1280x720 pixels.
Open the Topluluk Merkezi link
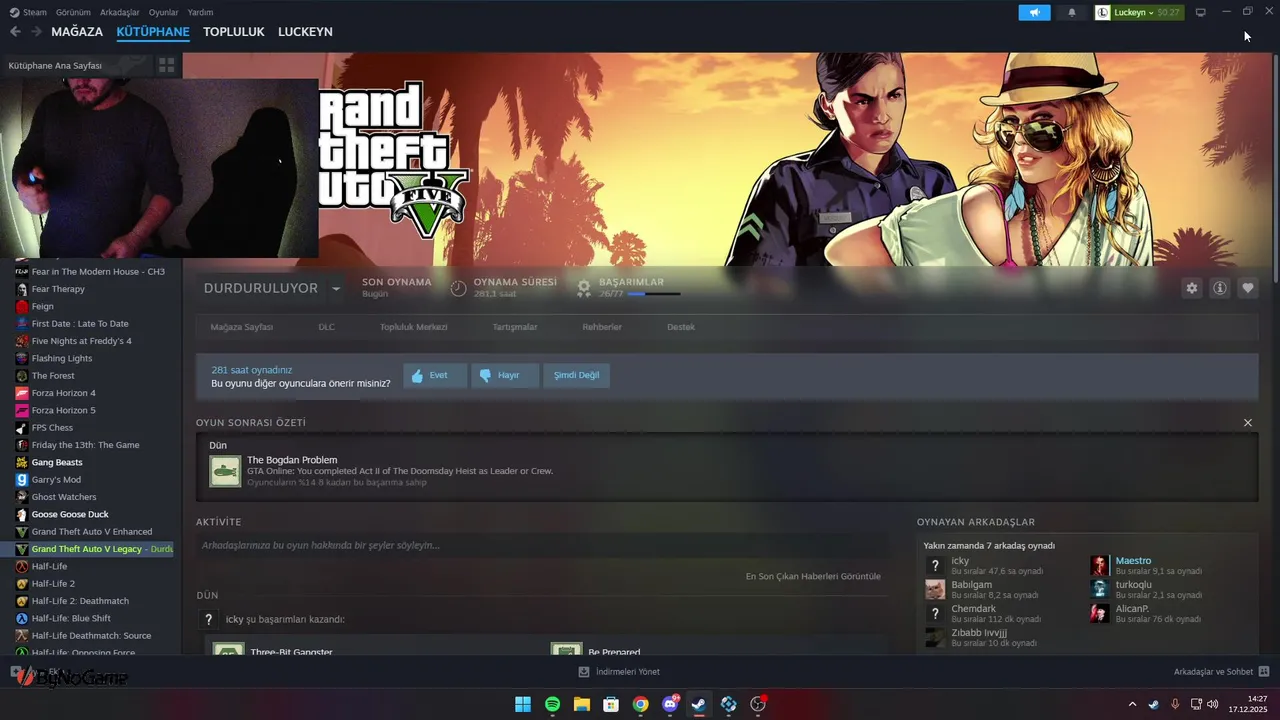pos(413,327)
